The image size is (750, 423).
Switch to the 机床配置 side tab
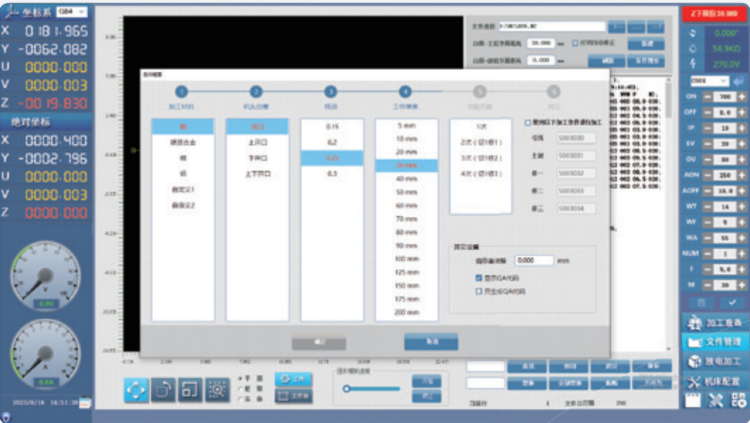[x=714, y=381]
